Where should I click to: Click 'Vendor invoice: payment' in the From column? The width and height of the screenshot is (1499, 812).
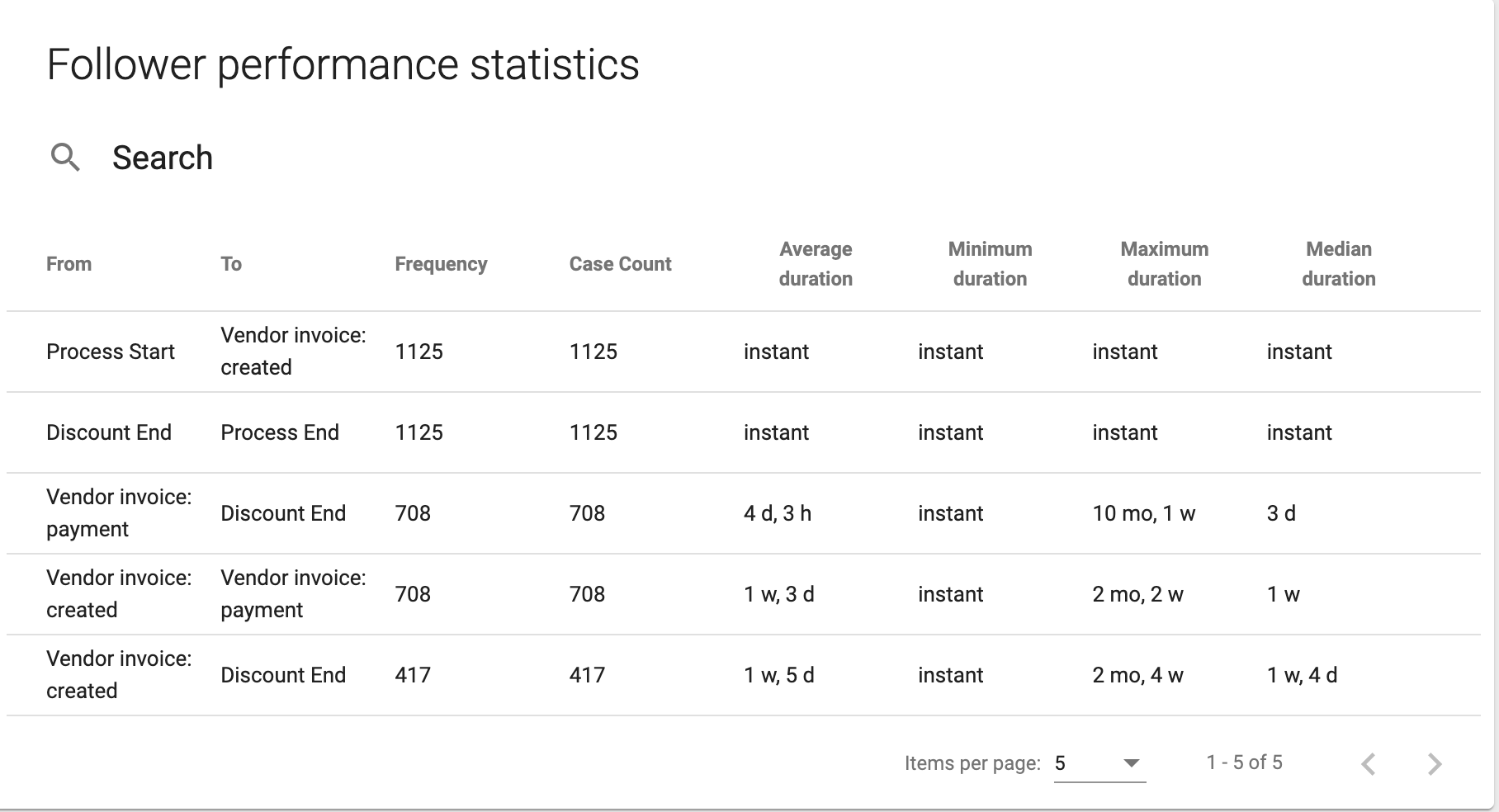pyautogui.click(x=119, y=513)
